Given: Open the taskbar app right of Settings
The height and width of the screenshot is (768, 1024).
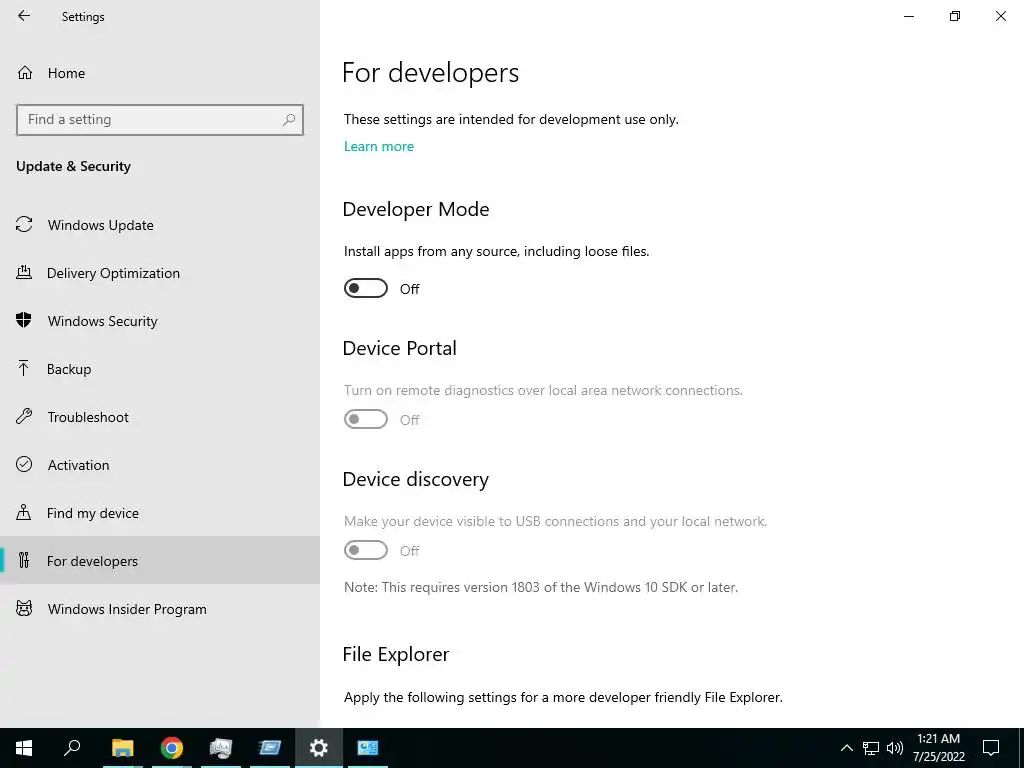Looking at the screenshot, I should coord(368,748).
